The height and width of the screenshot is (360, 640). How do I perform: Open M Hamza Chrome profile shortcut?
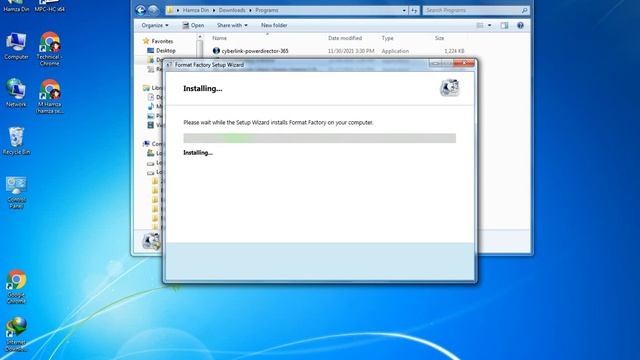(x=50, y=96)
